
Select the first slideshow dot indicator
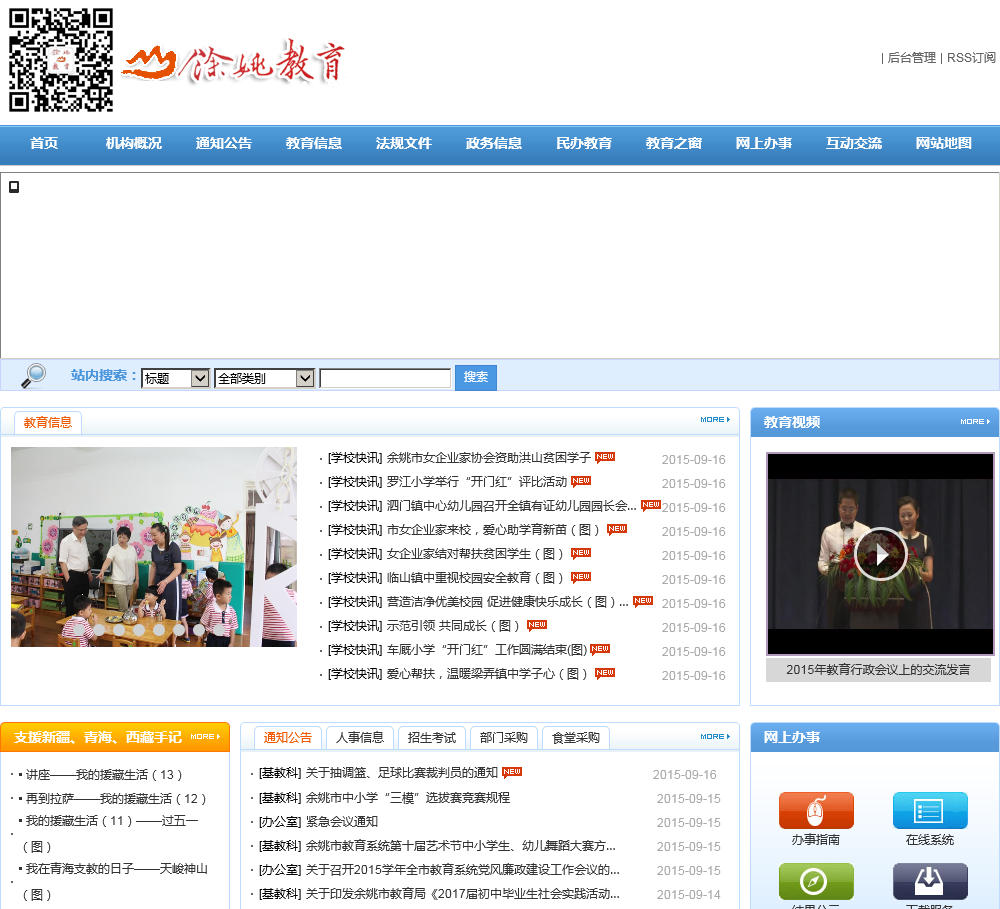(79, 630)
